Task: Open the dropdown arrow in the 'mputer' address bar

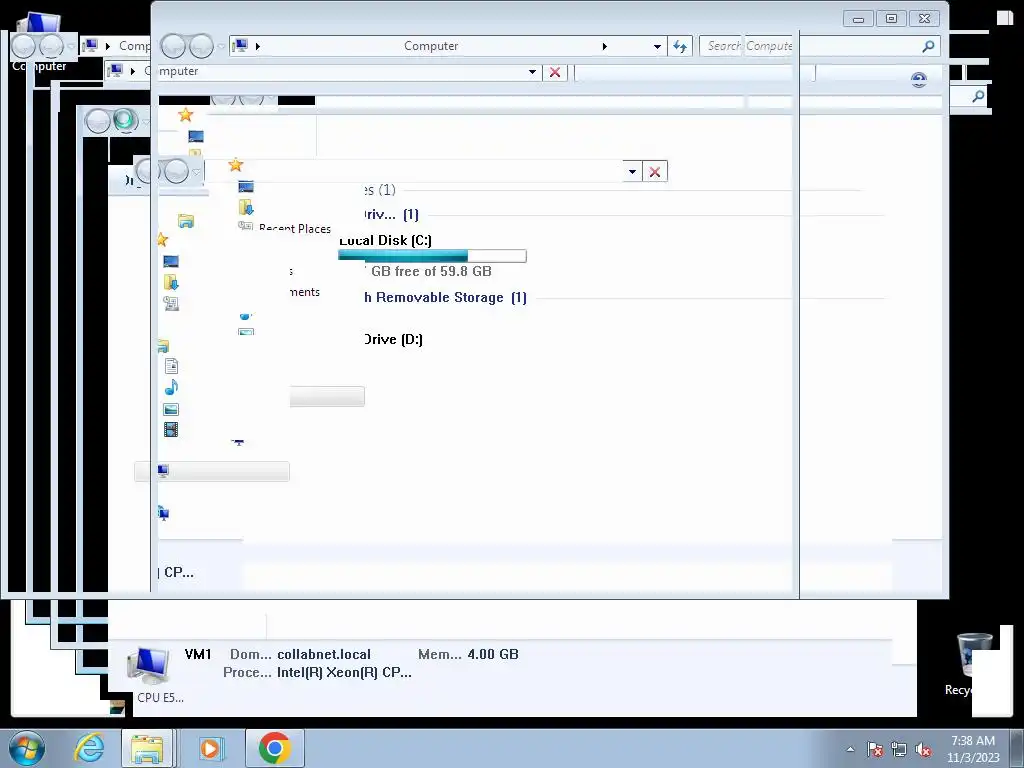Action: pos(532,72)
